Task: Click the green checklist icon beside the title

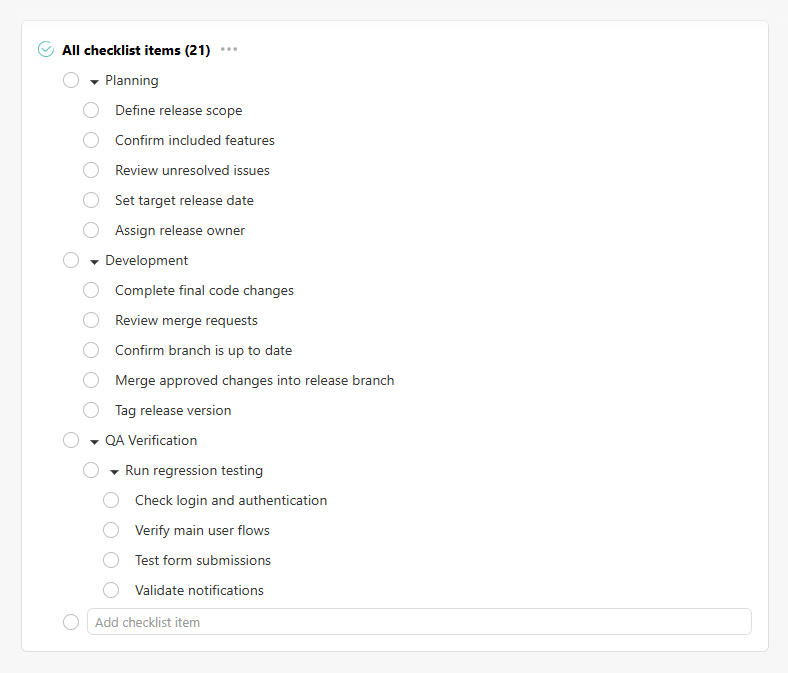Action: [x=45, y=49]
